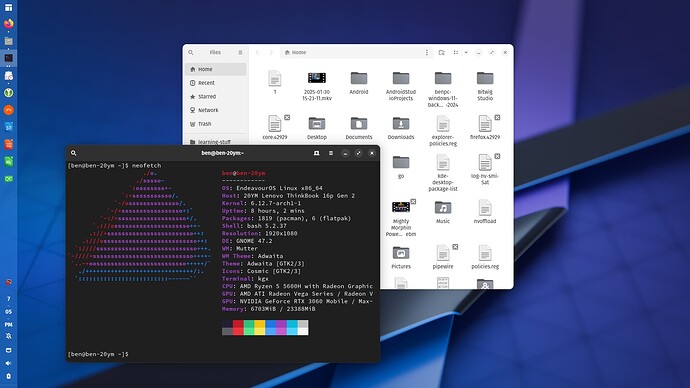Open the green spreadsheet app in the dock

[x=8, y=161]
